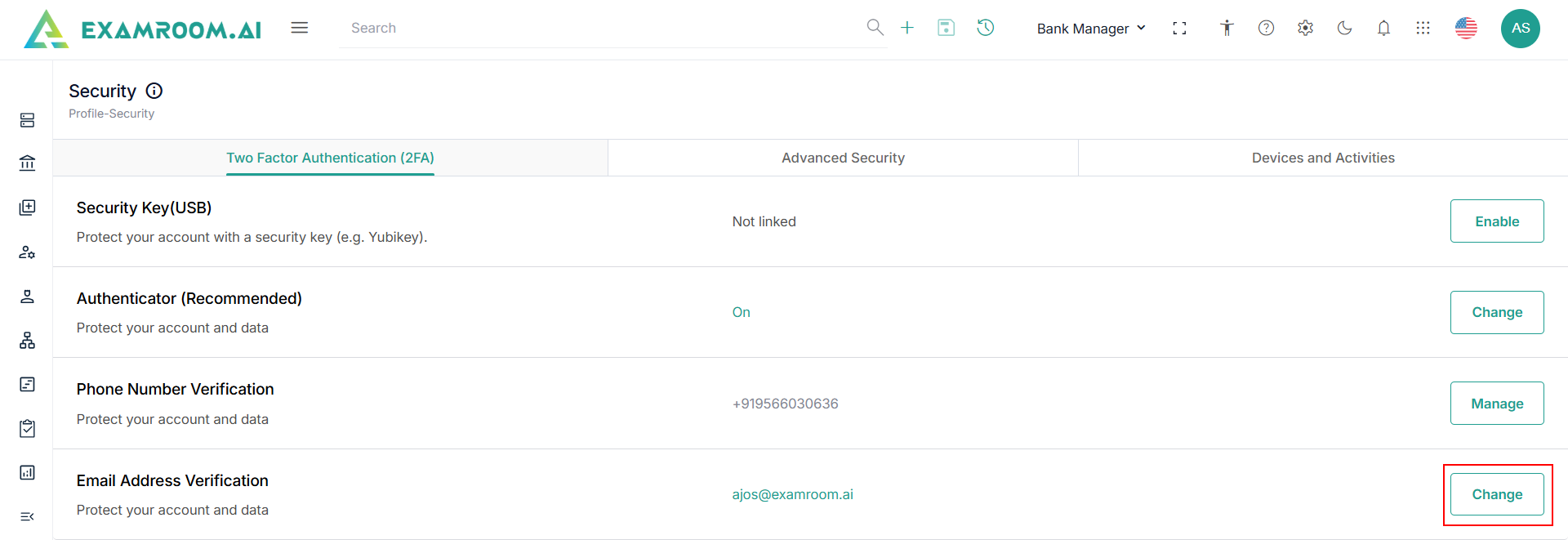Viewport: 1568px width, 540px height.
Task: Toggle dark mode moon icon
Action: click(x=1344, y=28)
